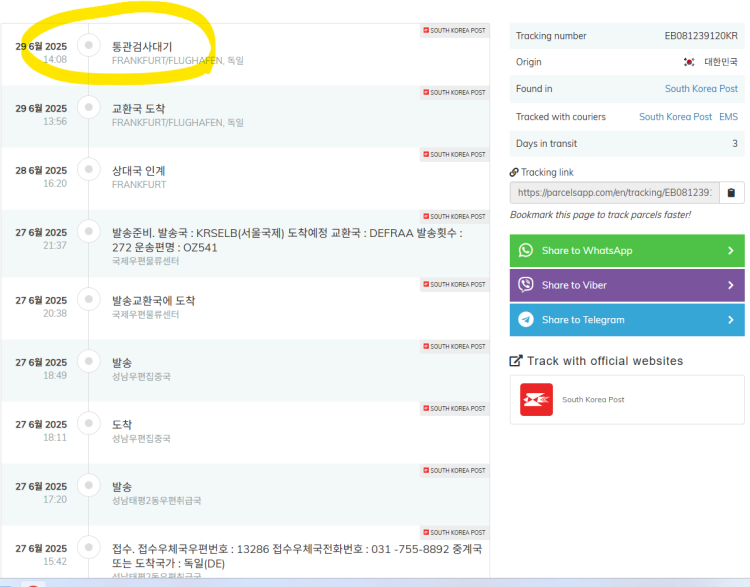Click South Korea Post badge on 15:42 event
This screenshot has height=587, width=750.
click(x=454, y=532)
